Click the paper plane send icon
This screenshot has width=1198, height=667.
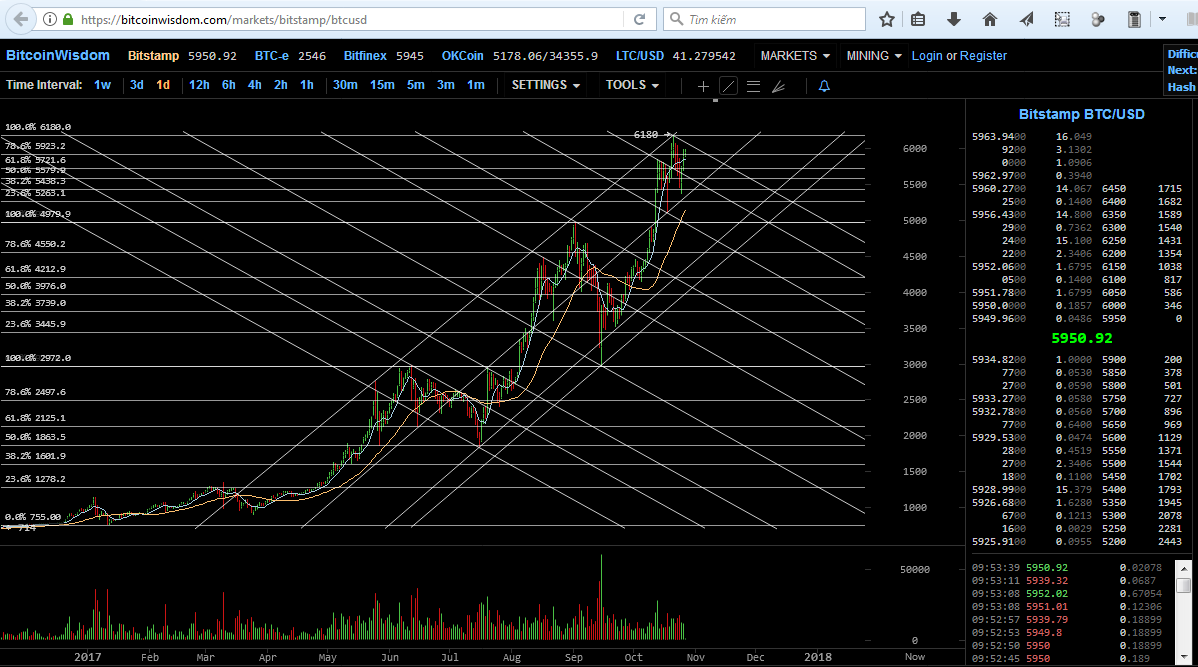1026,19
